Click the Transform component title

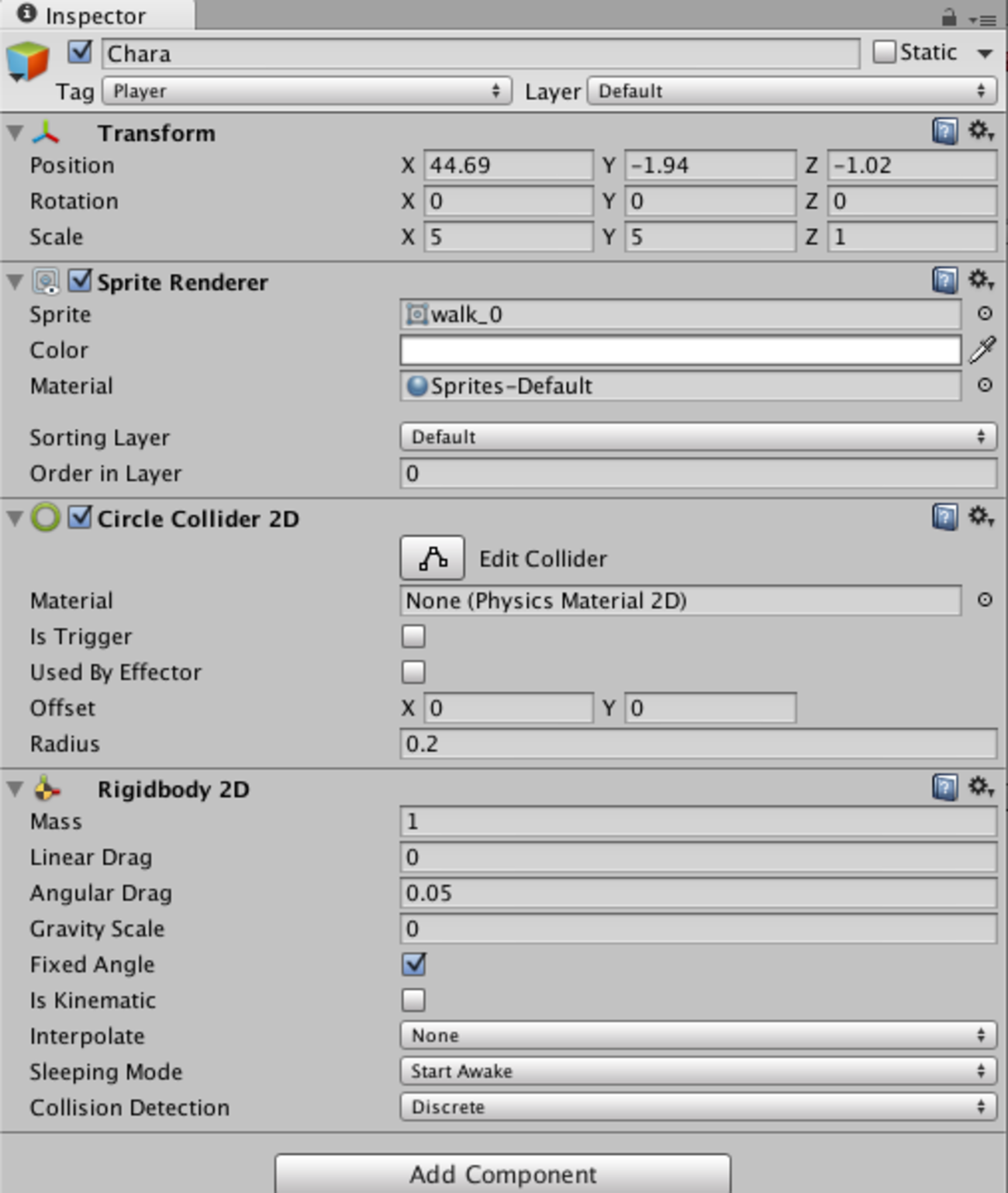157,133
